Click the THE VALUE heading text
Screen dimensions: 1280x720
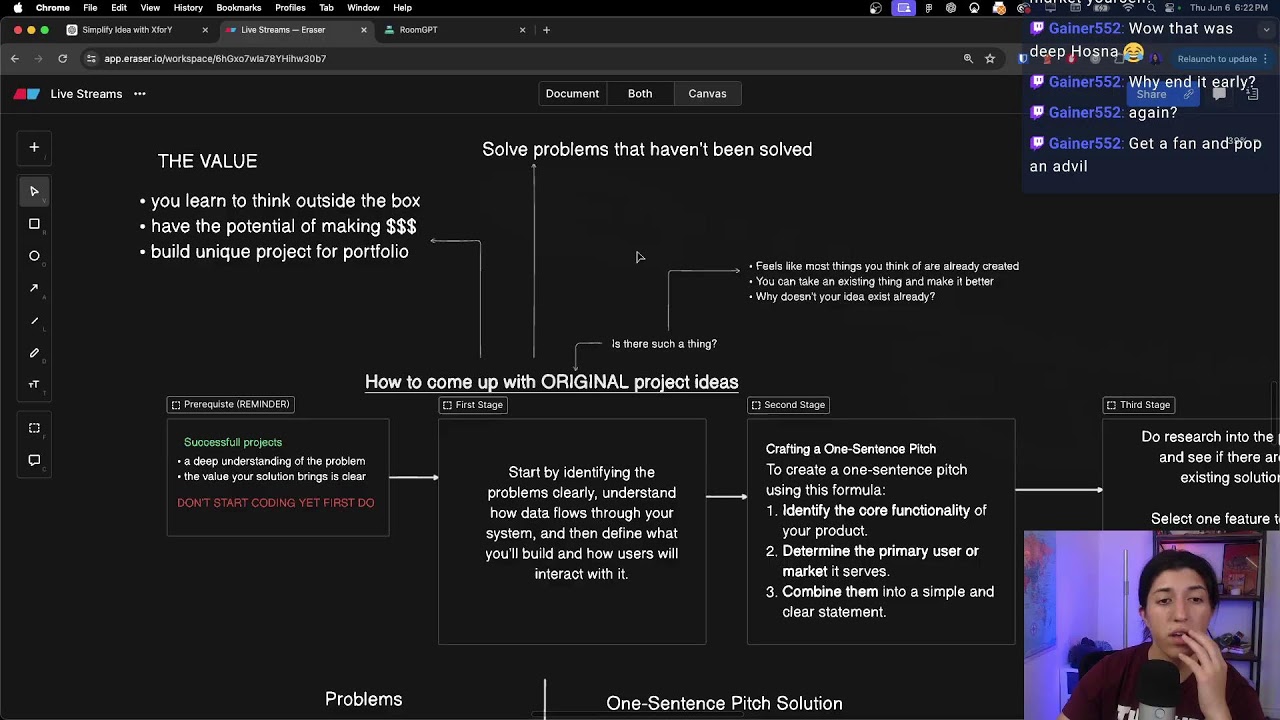(207, 161)
